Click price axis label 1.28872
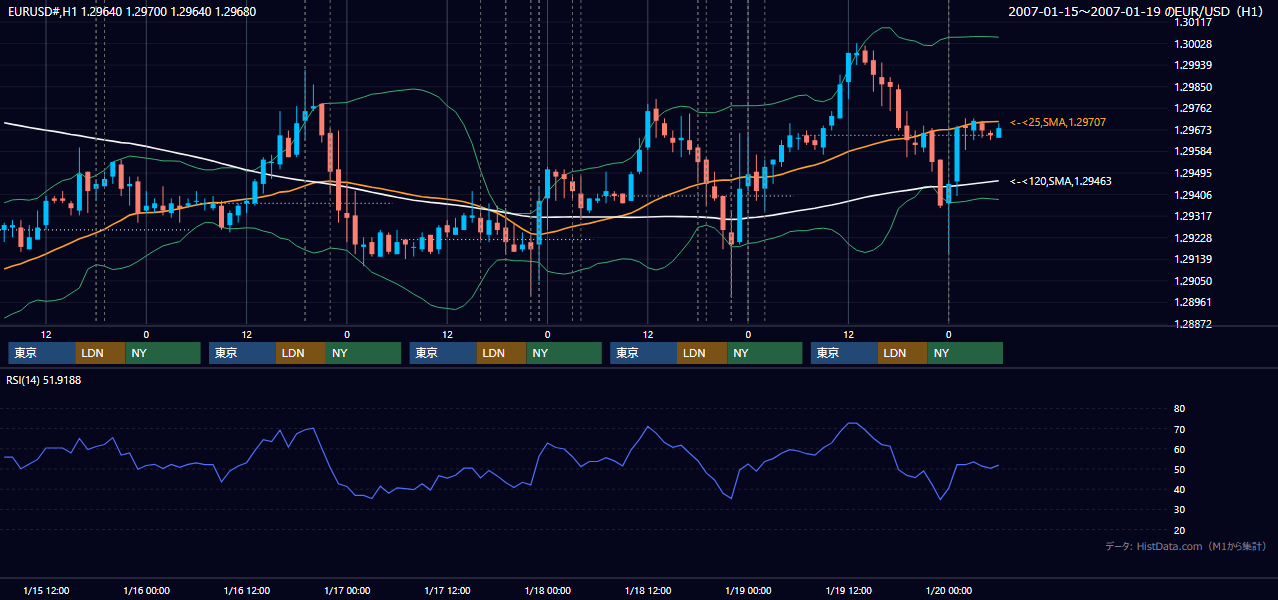 (x=1192, y=324)
